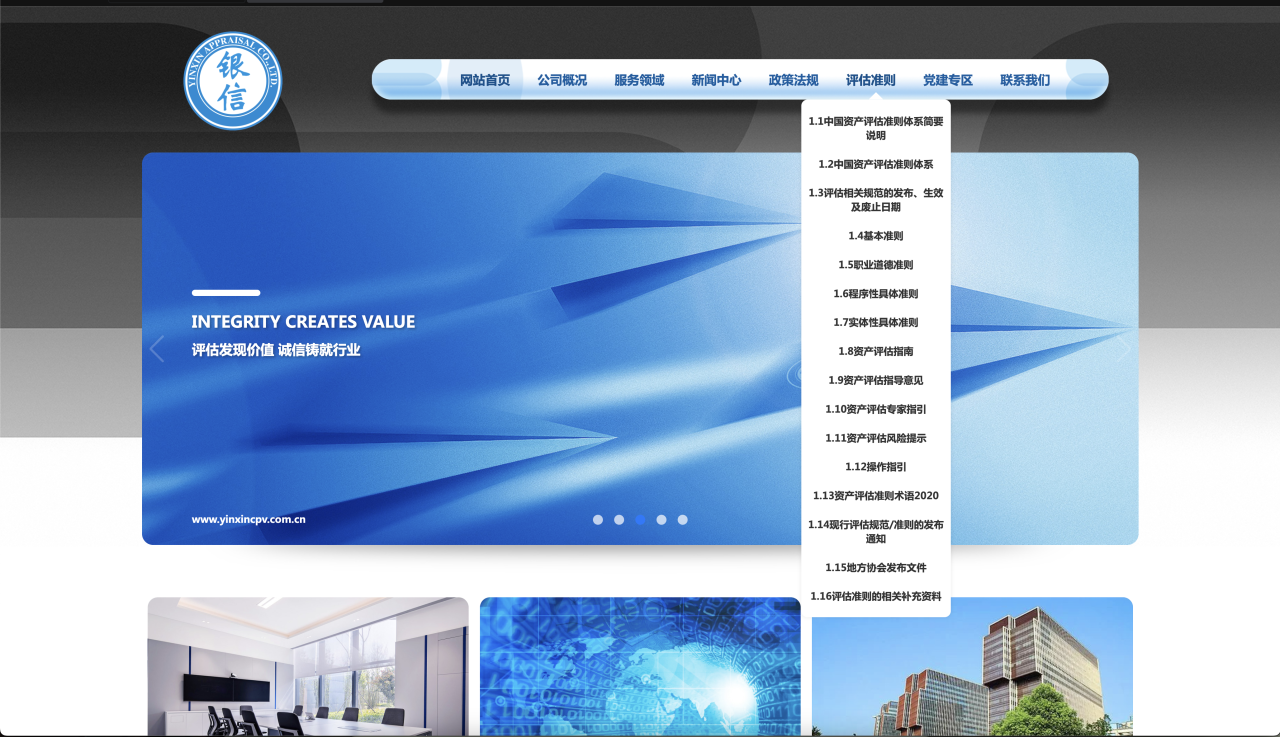
Task: Show the next banner slide arrow
Action: [1124, 349]
